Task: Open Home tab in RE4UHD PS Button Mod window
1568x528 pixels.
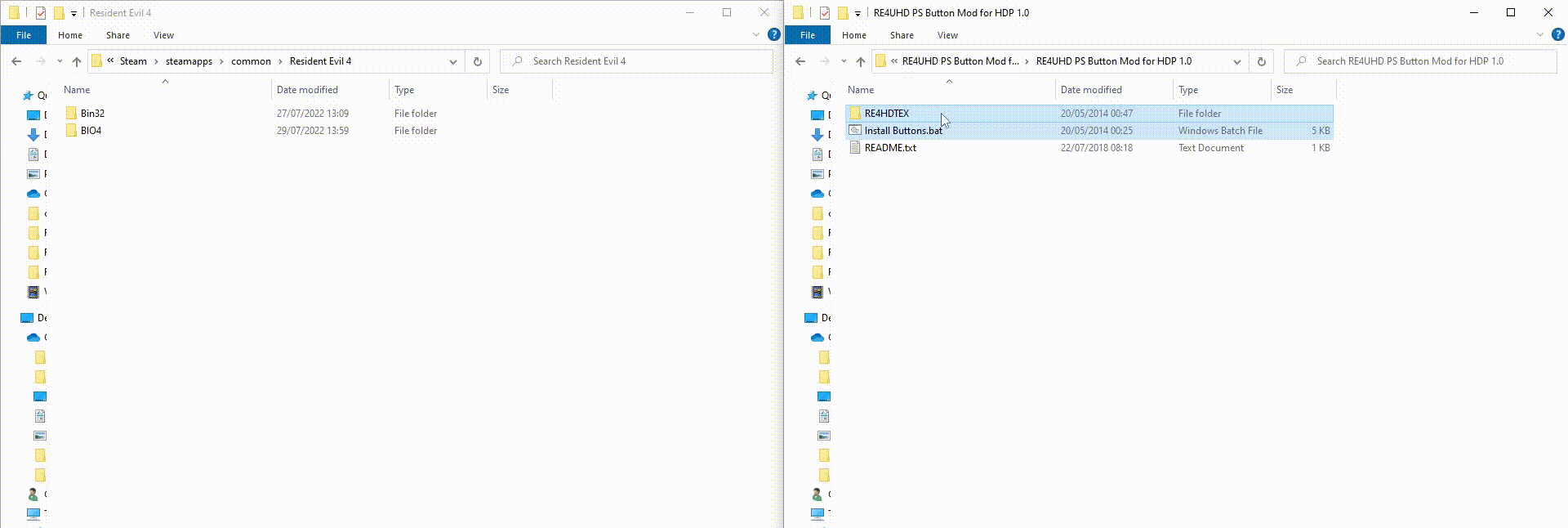Action: [x=854, y=35]
